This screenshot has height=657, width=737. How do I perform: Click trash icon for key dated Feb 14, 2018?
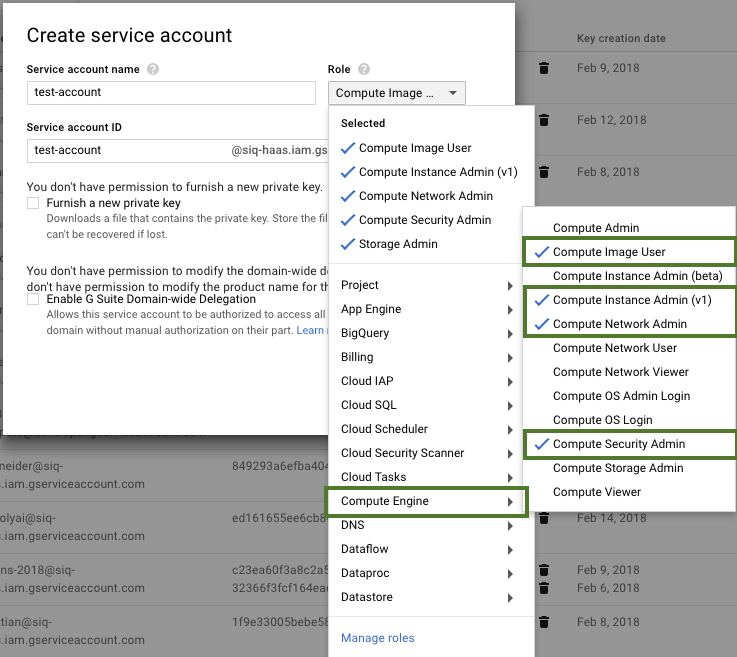544,518
